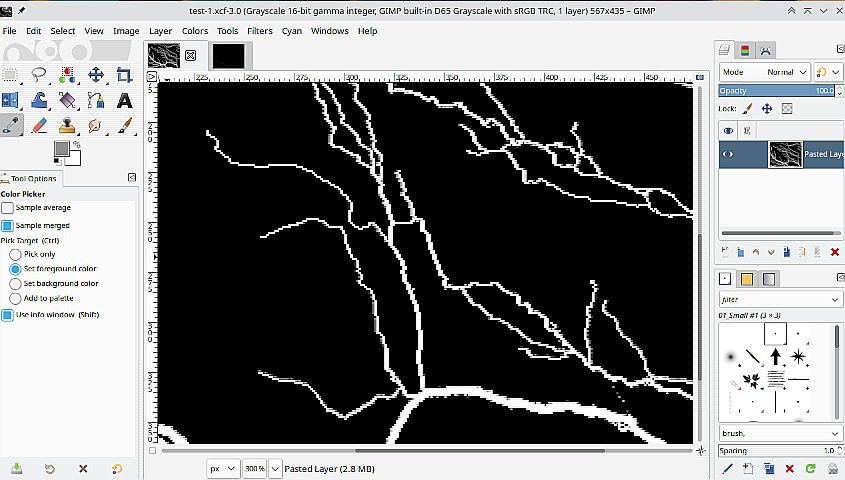Create a new brush
Viewport: 845px width, 480px height.
(748, 469)
